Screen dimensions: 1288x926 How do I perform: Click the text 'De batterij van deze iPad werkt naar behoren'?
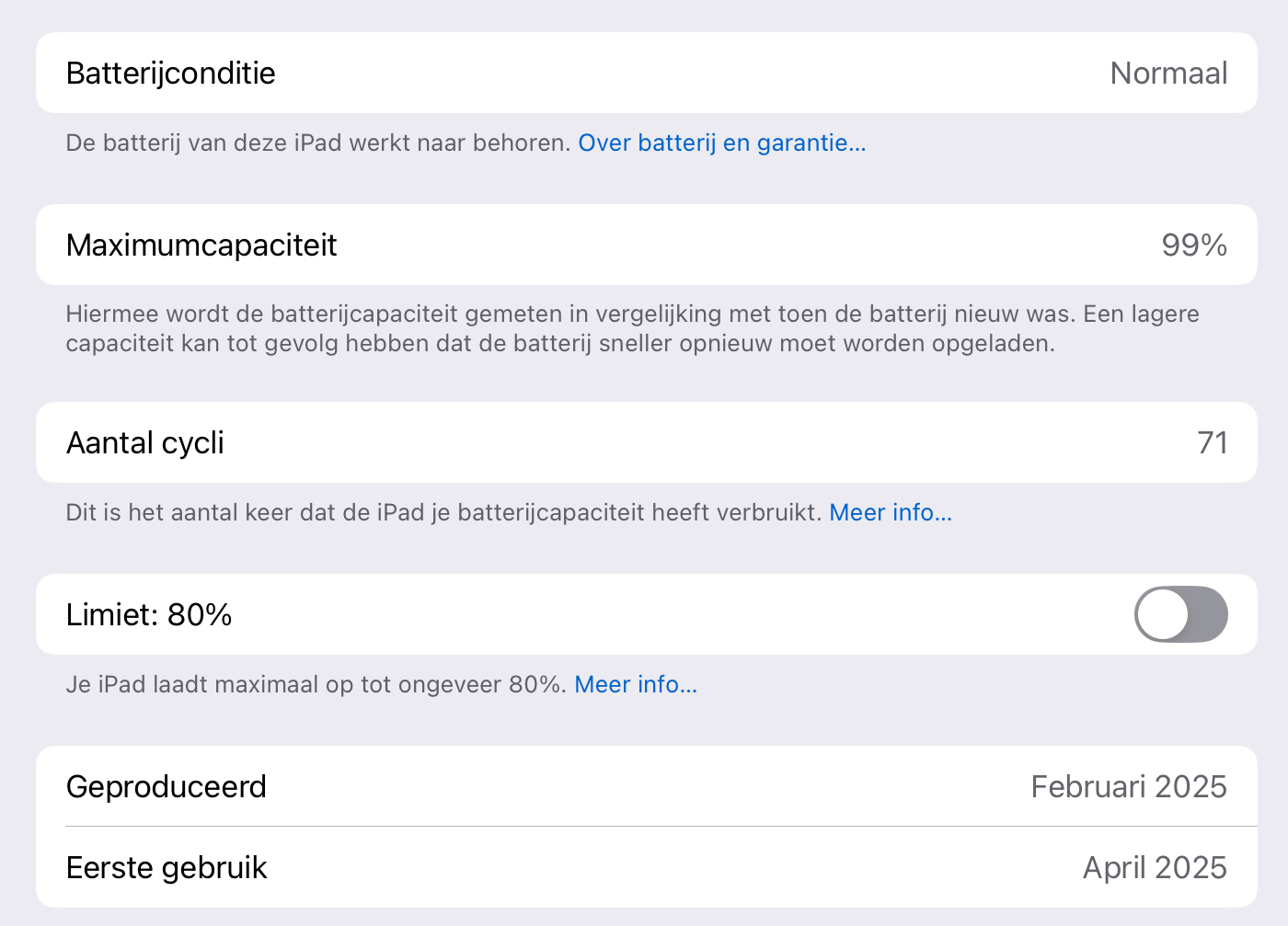click(x=317, y=143)
